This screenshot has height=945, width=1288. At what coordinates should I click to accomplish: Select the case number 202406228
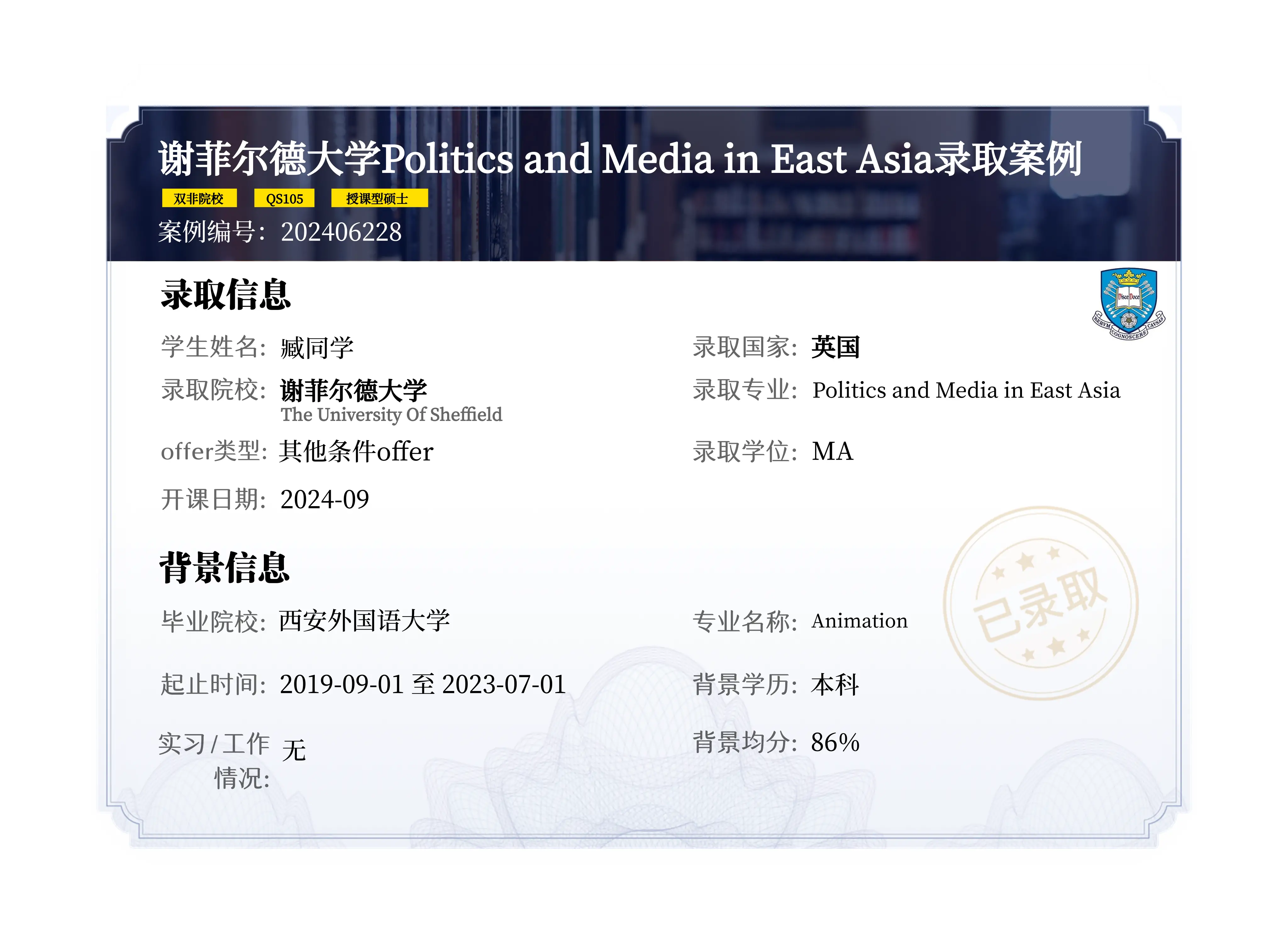[341, 232]
